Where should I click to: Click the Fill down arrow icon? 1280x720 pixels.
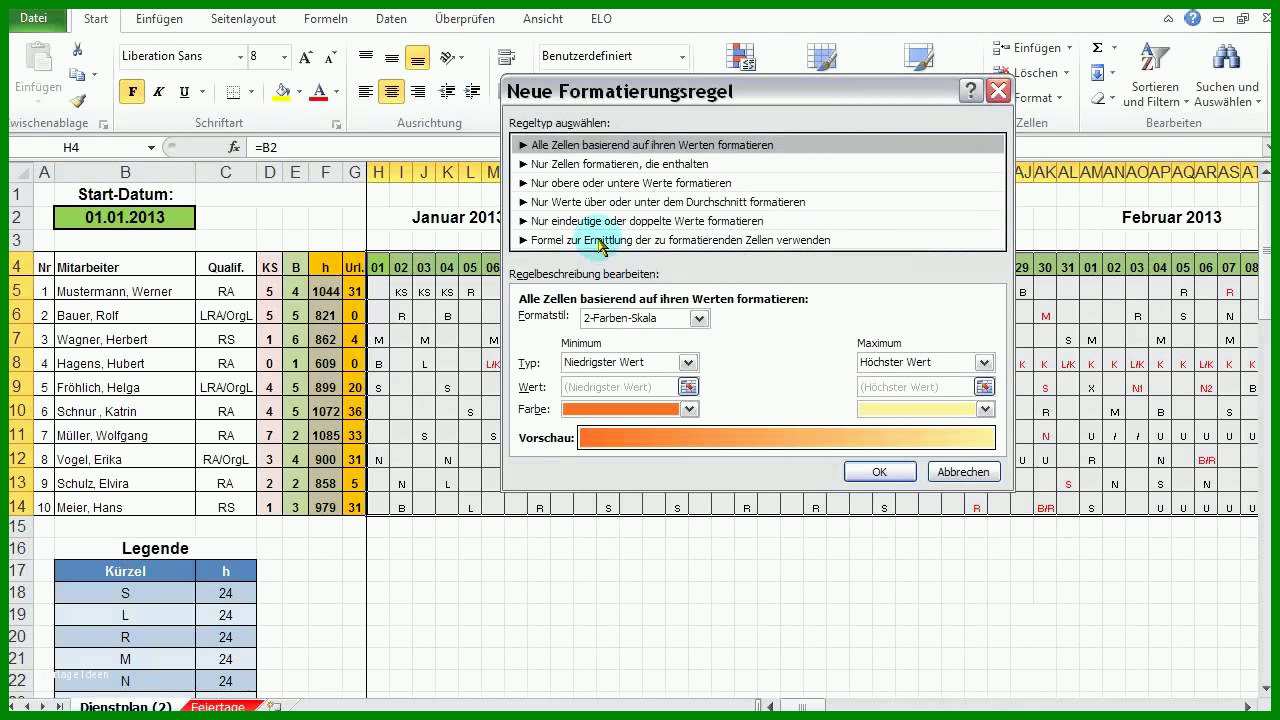(x=1097, y=73)
